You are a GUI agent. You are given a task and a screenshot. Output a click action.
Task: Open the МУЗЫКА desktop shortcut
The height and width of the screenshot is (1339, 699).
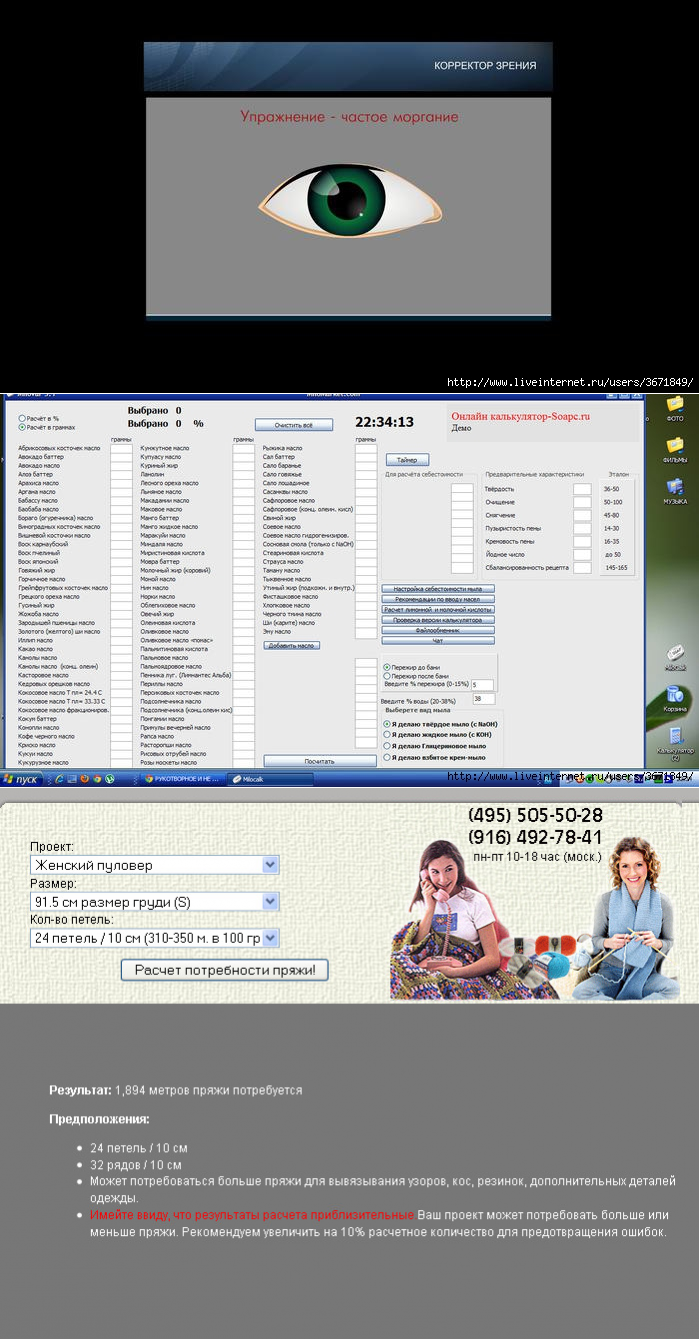(x=674, y=488)
